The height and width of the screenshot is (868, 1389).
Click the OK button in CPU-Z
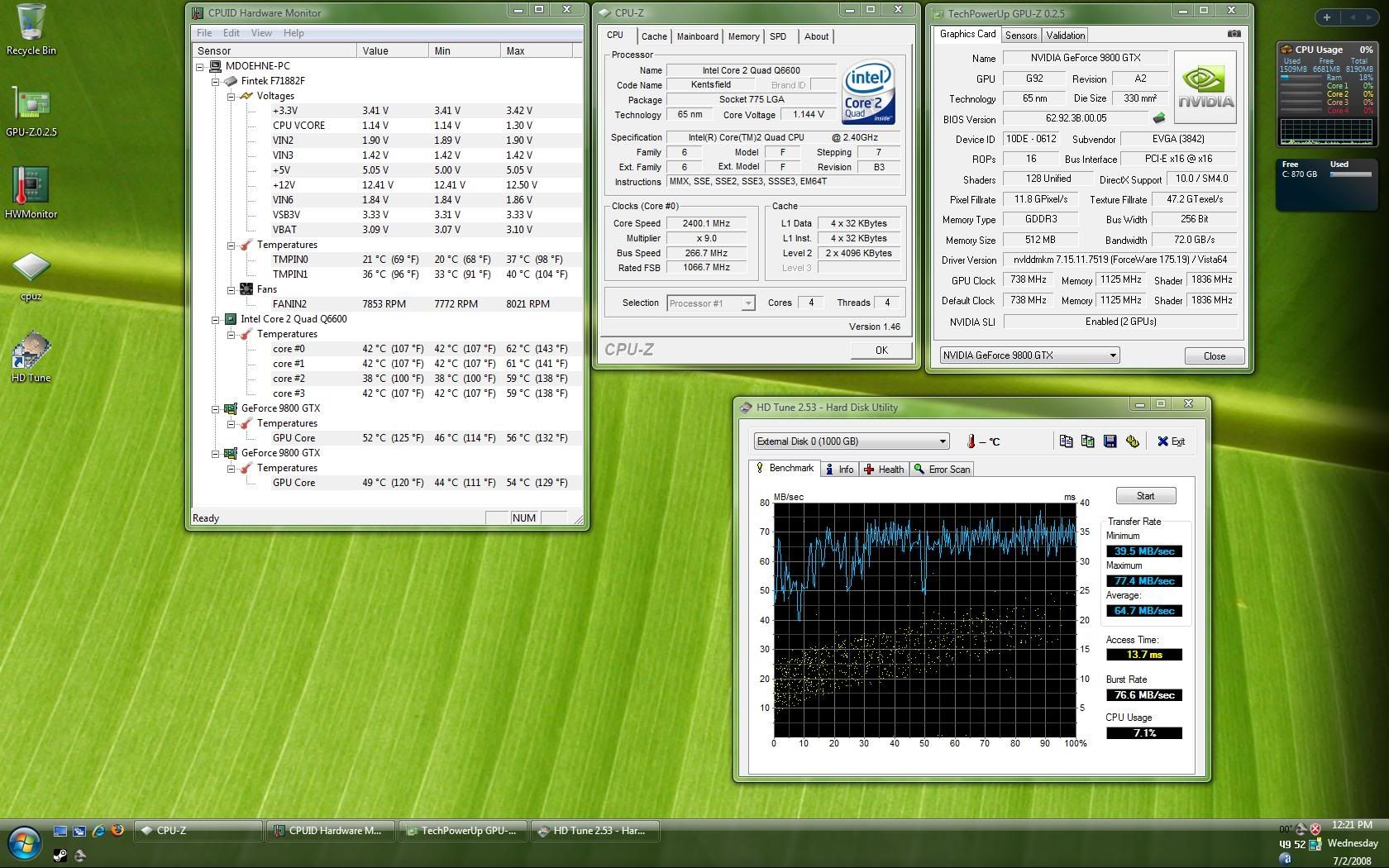click(881, 351)
